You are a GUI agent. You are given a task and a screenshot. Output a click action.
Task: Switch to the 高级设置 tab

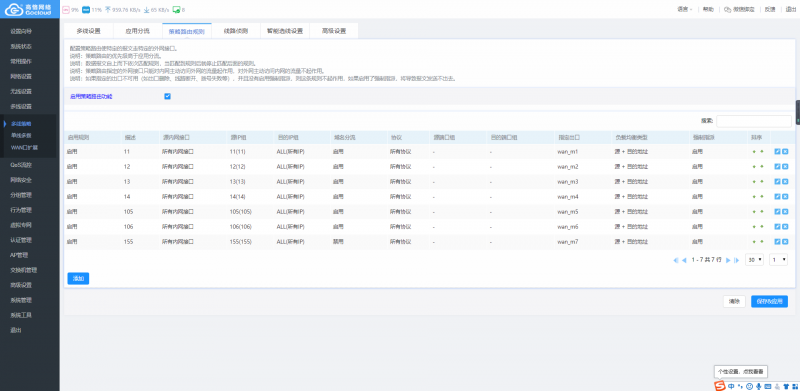pos(334,31)
